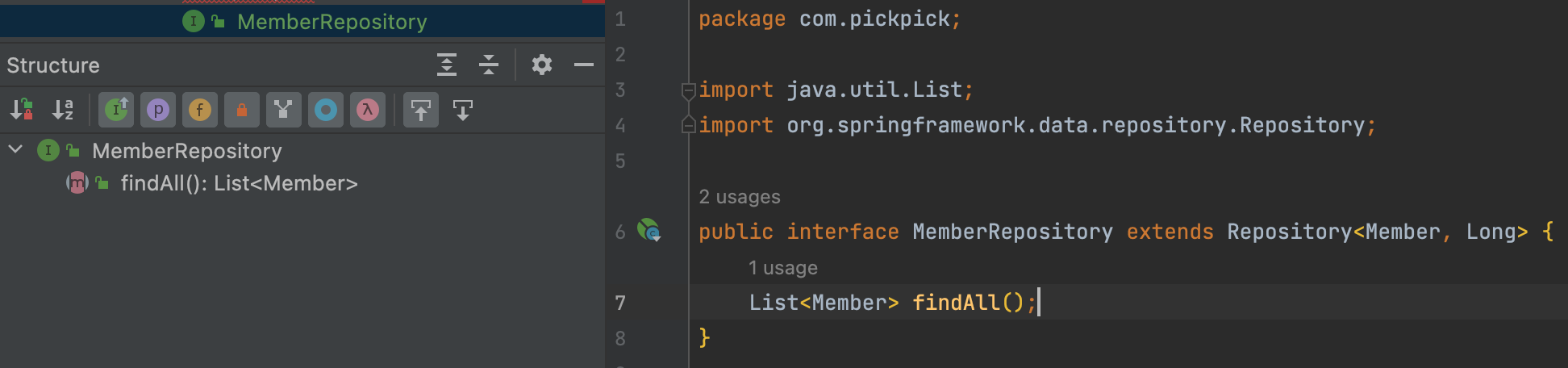1568x368 pixels.
Task: Click 'findAll()' method name in editor
Action: click(969, 303)
